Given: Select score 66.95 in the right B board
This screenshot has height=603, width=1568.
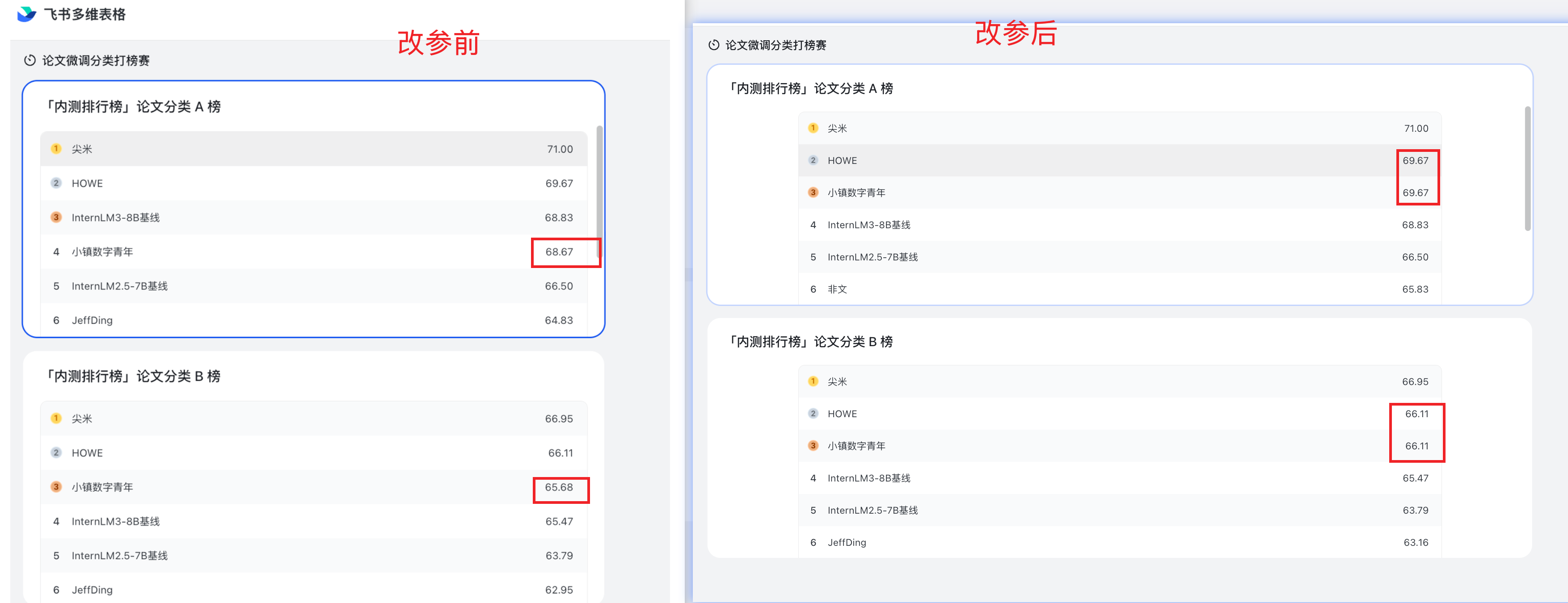Looking at the screenshot, I should [x=1415, y=381].
